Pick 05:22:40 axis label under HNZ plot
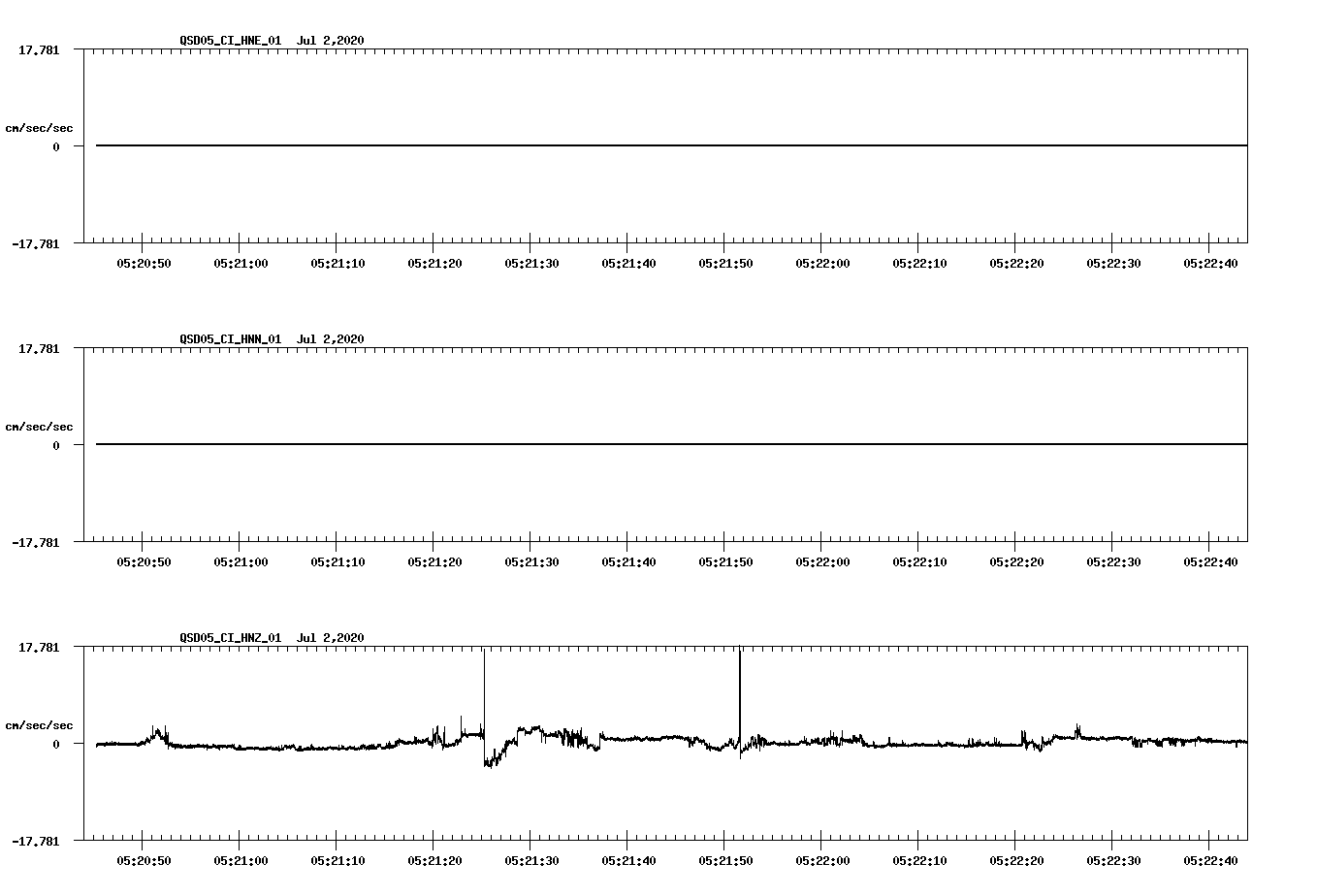 point(1210,861)
